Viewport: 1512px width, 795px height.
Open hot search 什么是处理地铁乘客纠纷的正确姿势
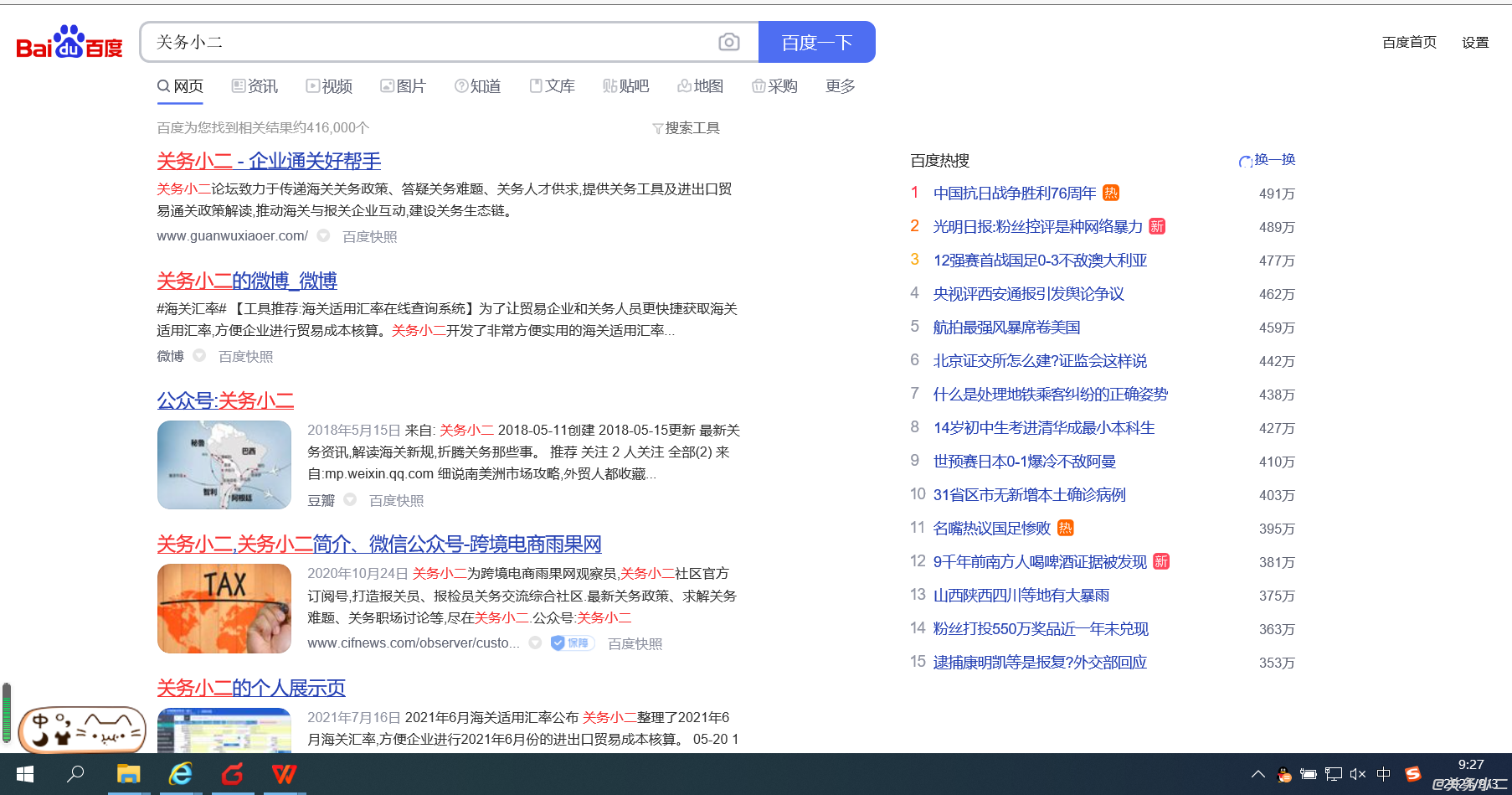[x=1051, y=395]
